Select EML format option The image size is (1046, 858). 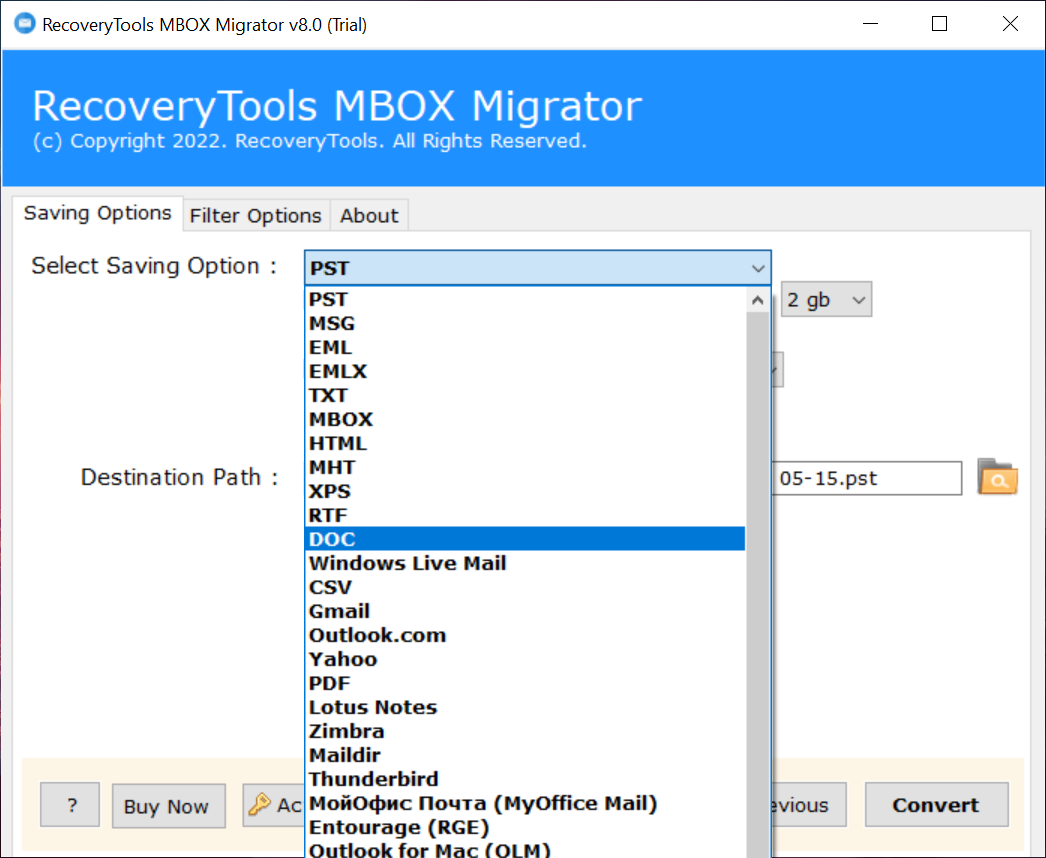[525, 348]
